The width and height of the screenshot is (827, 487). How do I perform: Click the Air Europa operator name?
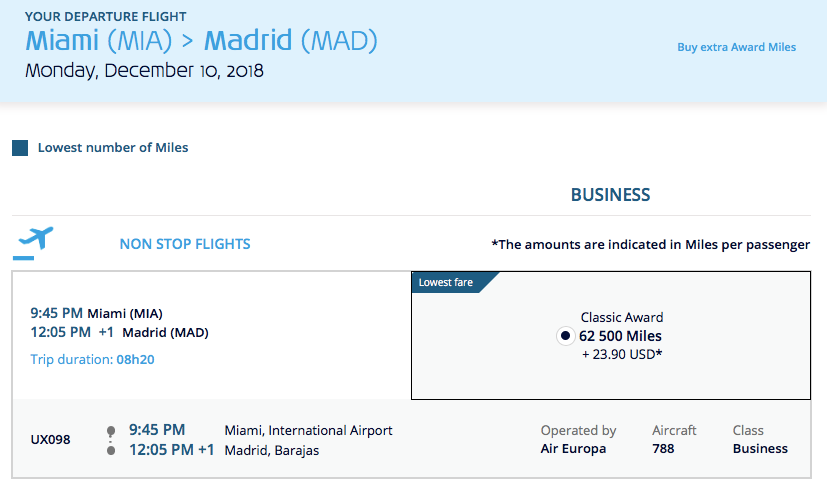pos(573,449)
